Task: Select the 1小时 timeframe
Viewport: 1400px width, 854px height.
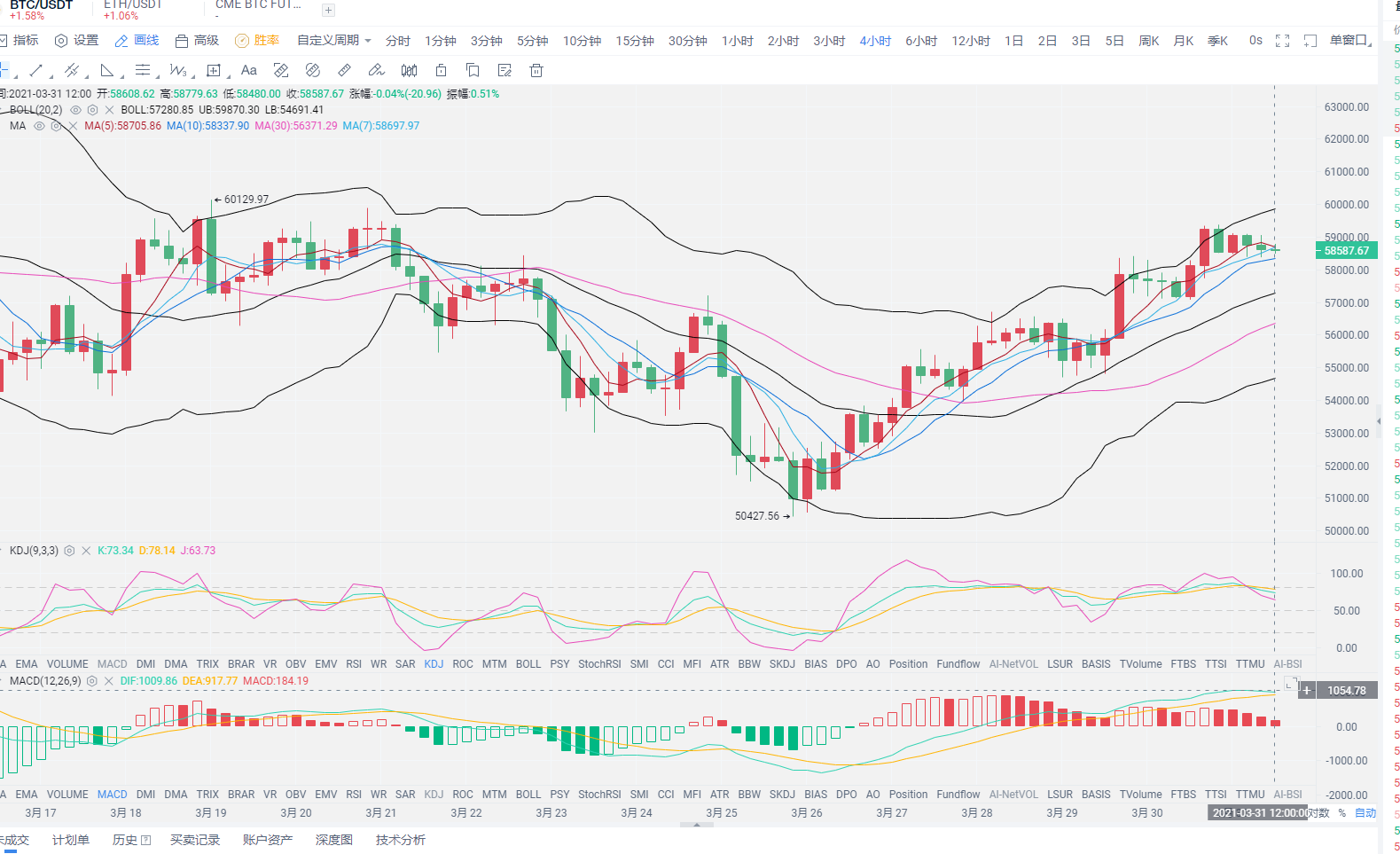Action: [737, 41]
